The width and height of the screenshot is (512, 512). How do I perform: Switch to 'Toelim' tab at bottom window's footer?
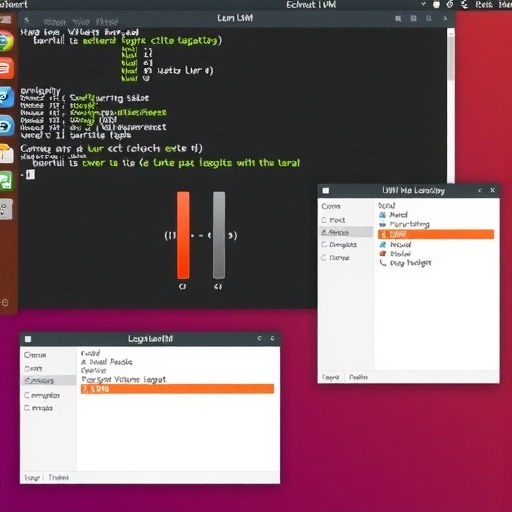[58, 478]
